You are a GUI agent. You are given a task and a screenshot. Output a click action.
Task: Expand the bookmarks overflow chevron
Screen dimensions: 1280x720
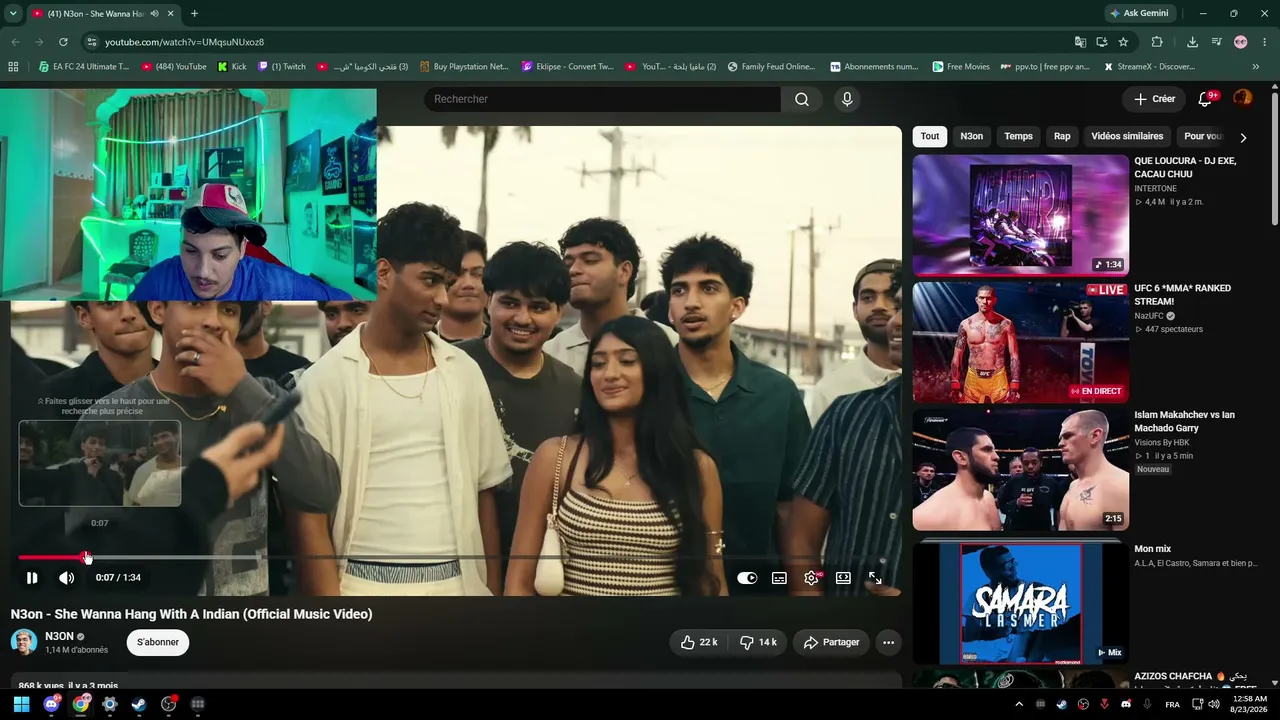click(1256, 67)
